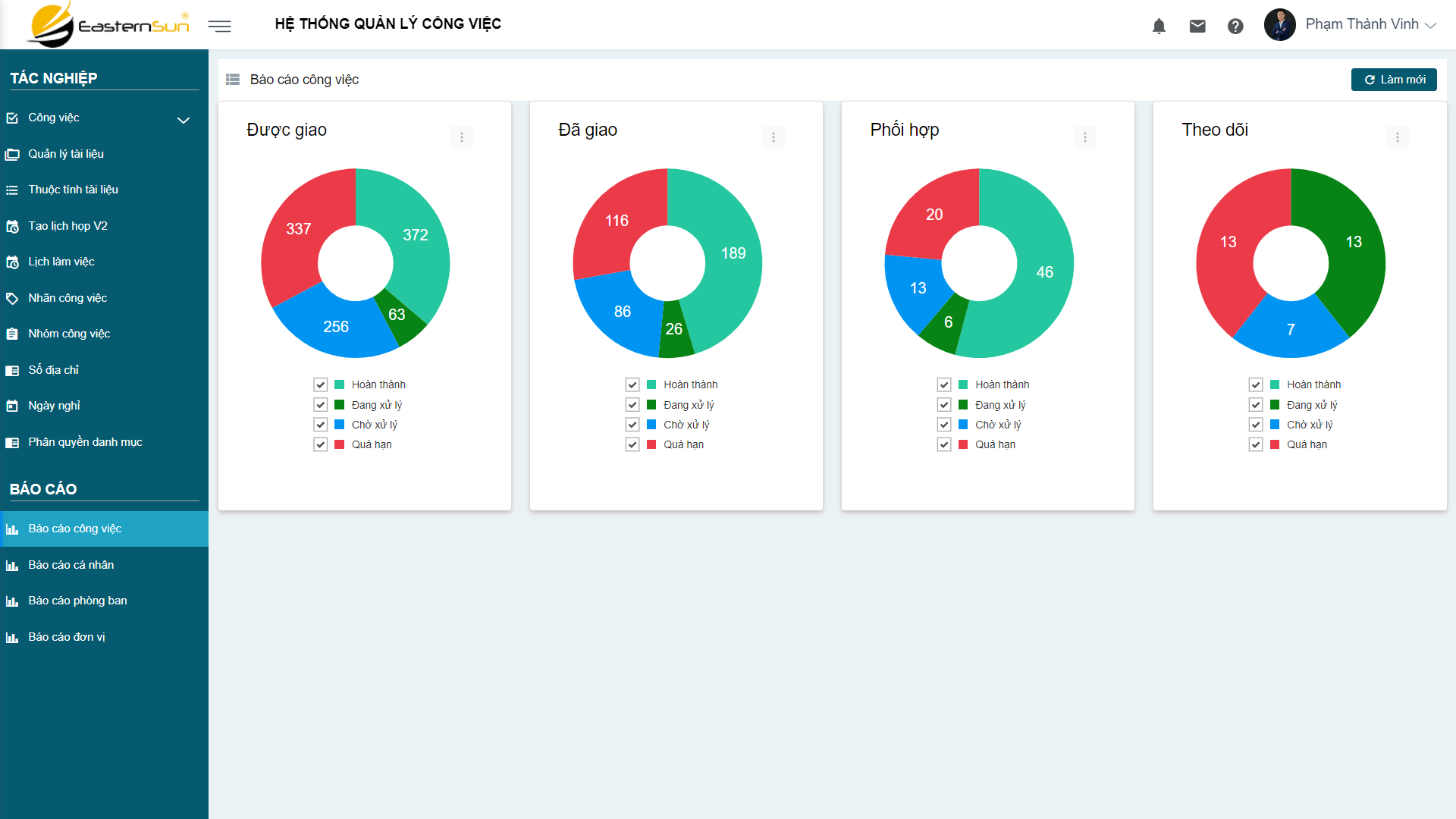Click the Quản lý tài liệu folder icon
1456x819 pixels.
pos(12,154)
